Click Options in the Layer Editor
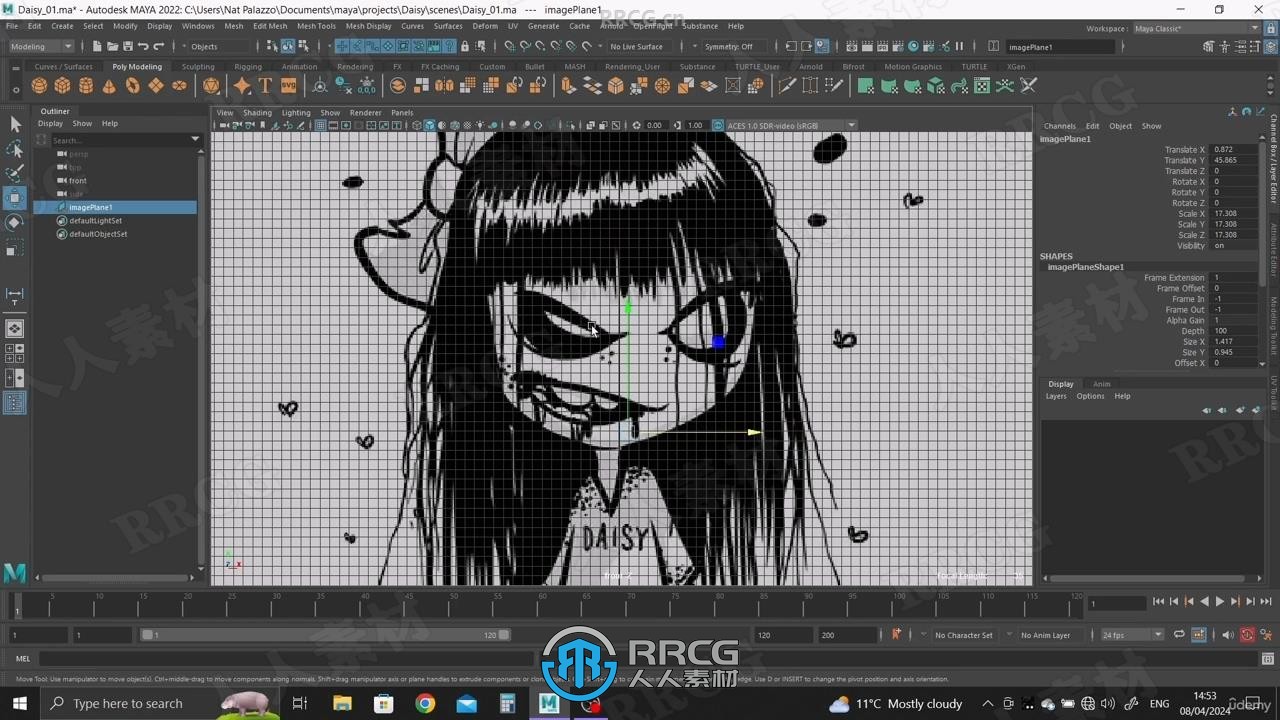Screen dimensions: 1280x720 pos(1090,396)
